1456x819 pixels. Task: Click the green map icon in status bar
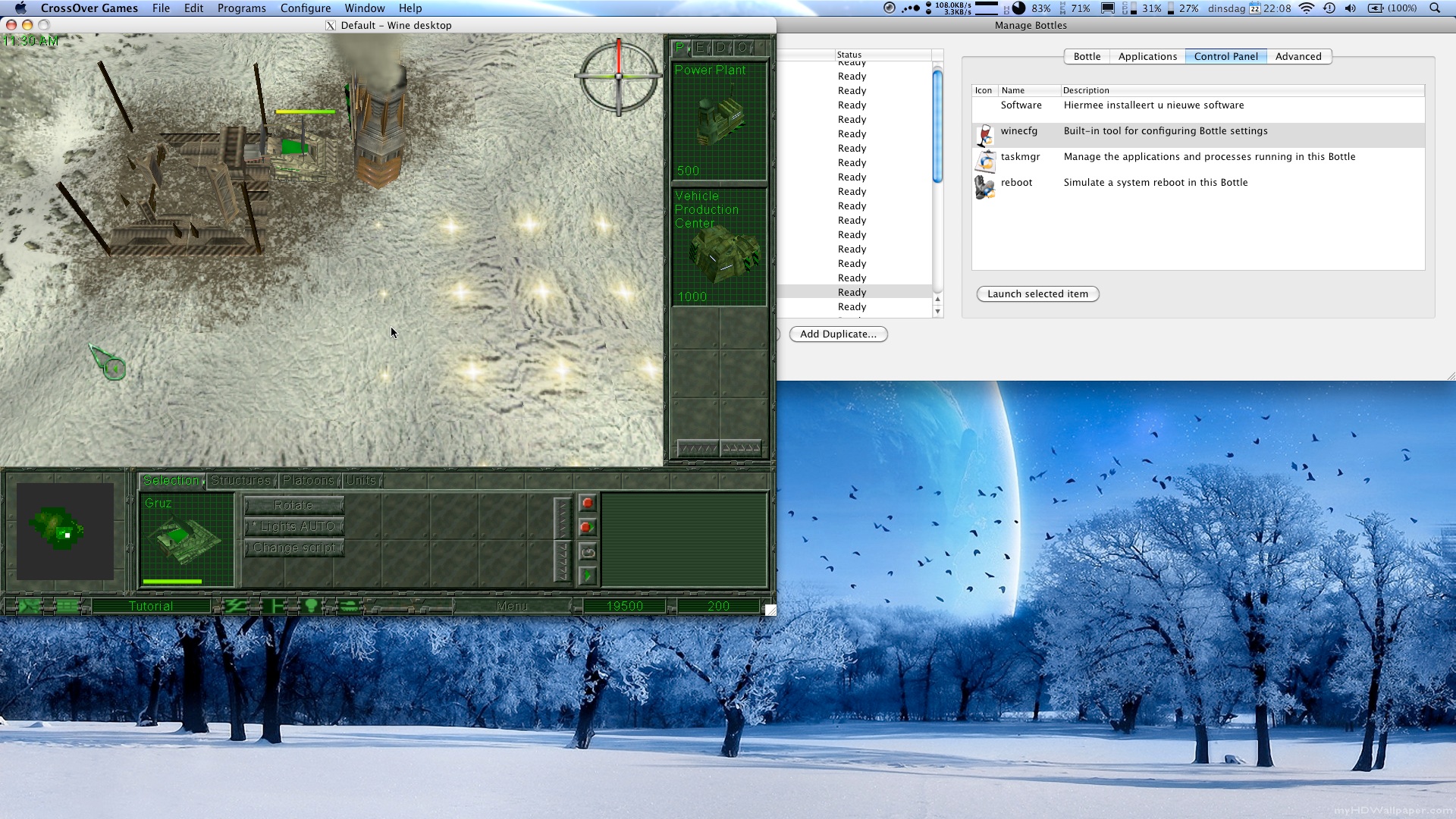[x=30, y=606]
